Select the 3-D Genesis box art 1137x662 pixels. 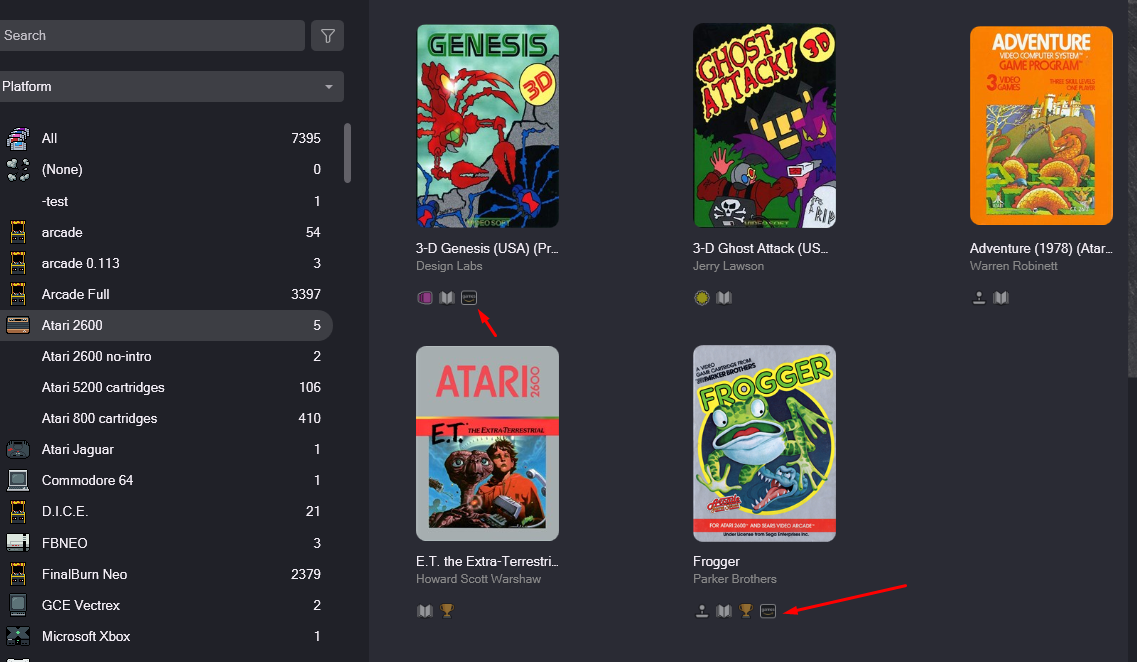[487, 126]
